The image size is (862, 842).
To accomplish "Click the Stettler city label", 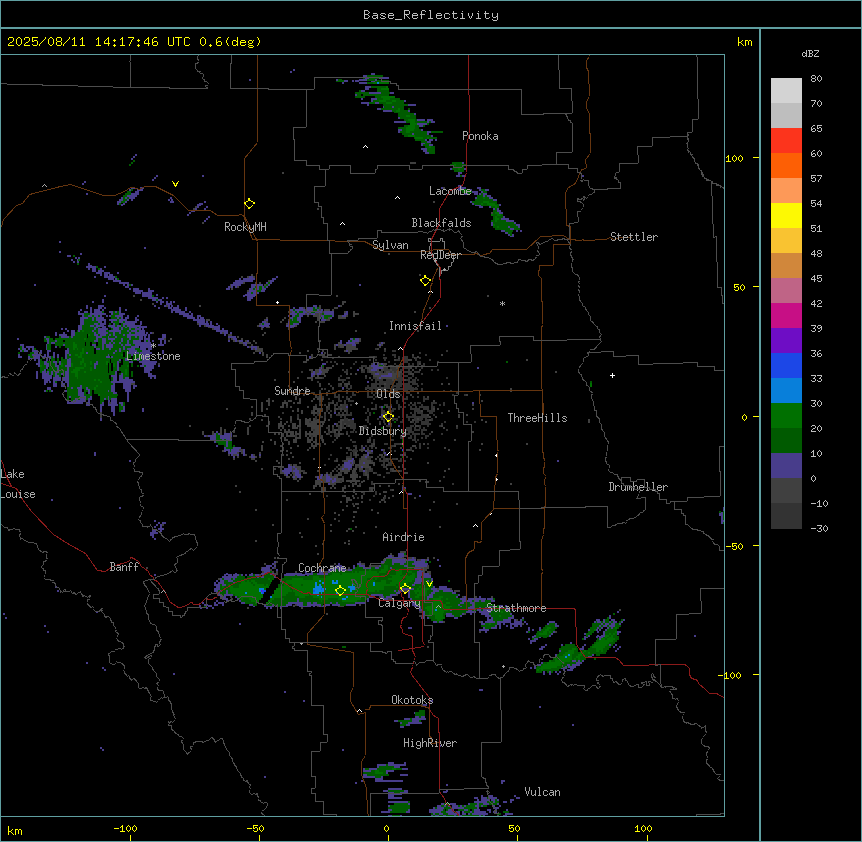I will tap(633, 237).
